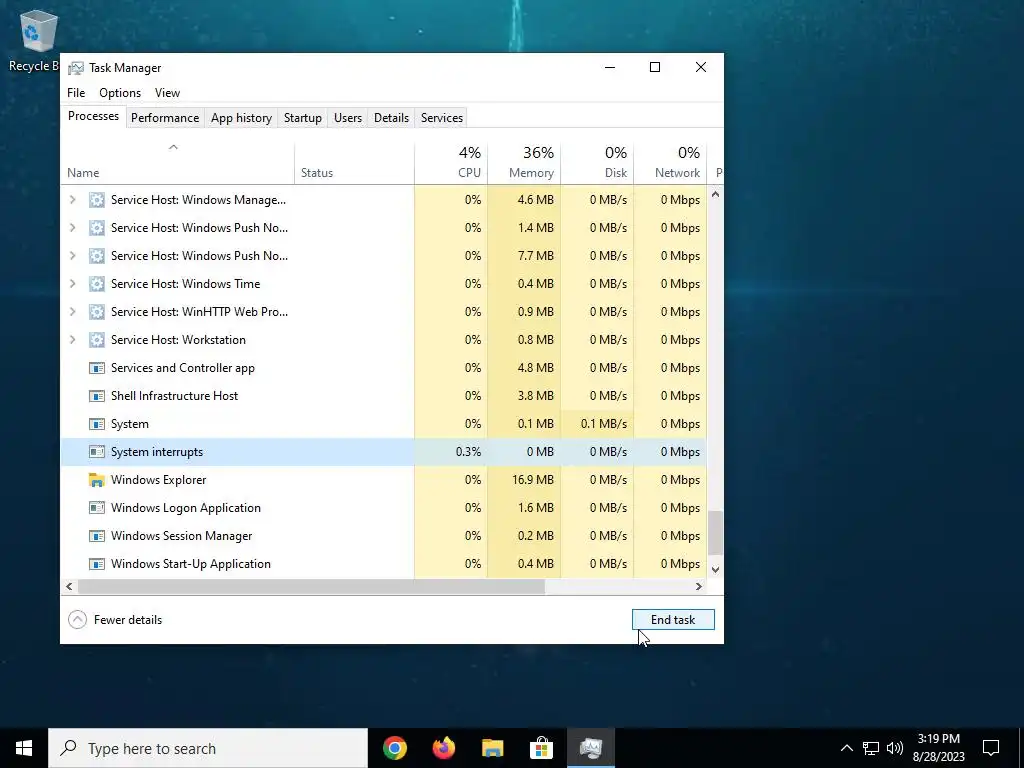Show hidden system tray icons

coord(846,748)
